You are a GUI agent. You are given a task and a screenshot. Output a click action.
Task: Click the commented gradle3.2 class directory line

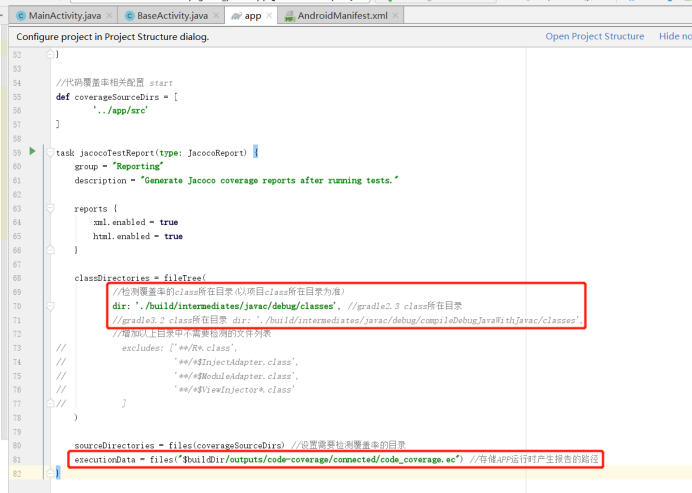point(348,320)
